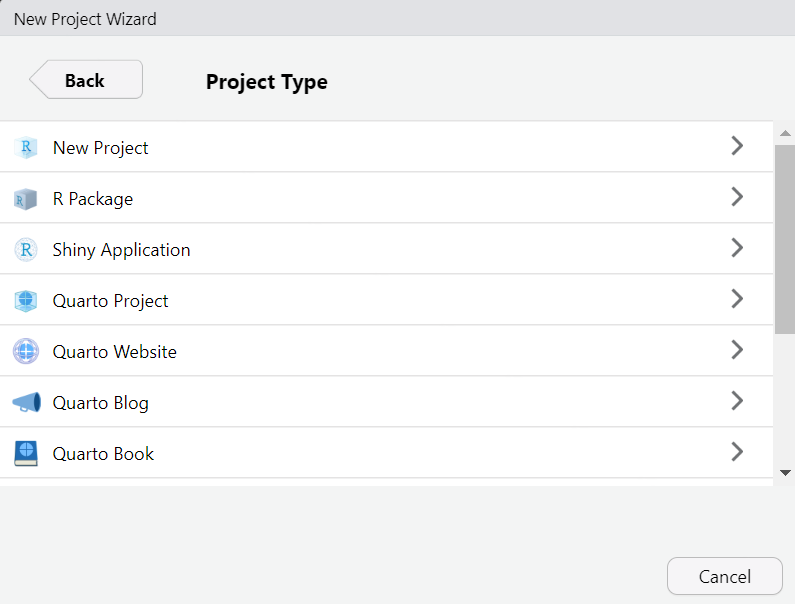The width and height of the screenshot is (795, 604).
Task: Click the Quarto Project icon
Action: 26,301
